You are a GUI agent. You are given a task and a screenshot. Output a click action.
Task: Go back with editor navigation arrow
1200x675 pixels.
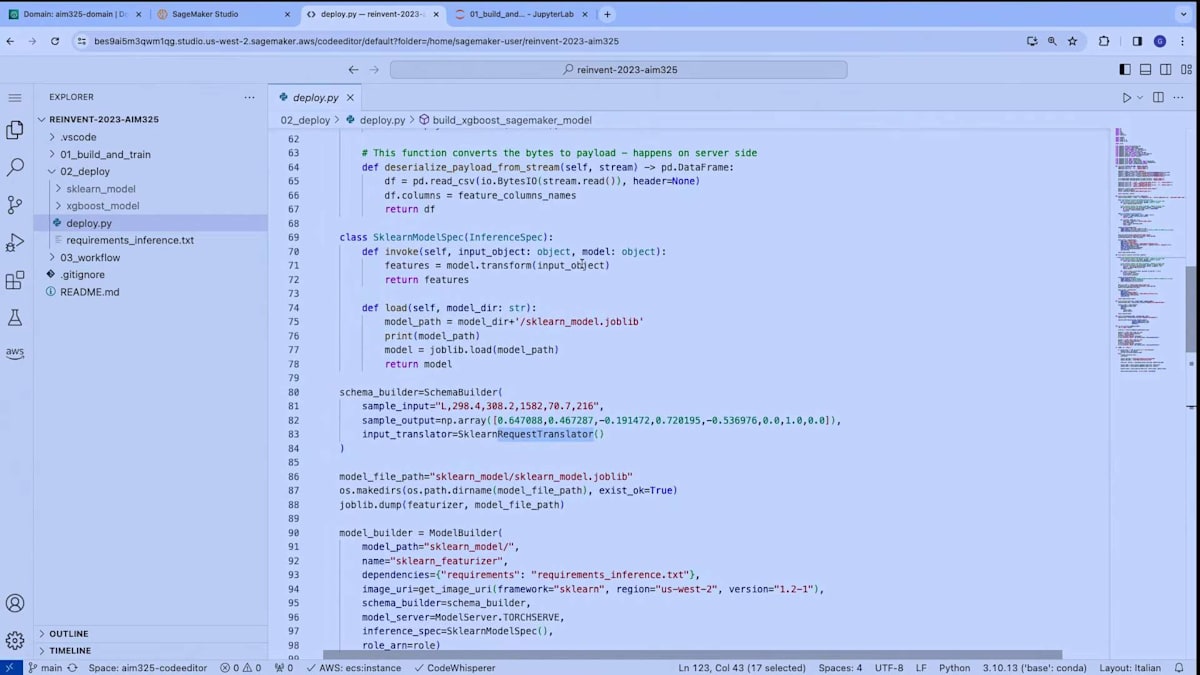[x=353, y=70]
